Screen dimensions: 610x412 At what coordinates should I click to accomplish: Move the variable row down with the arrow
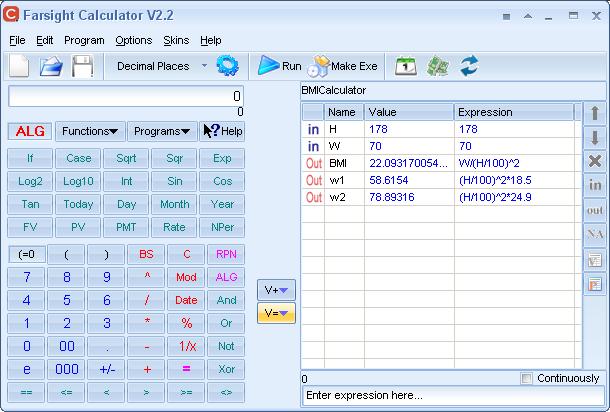(594, 138)
